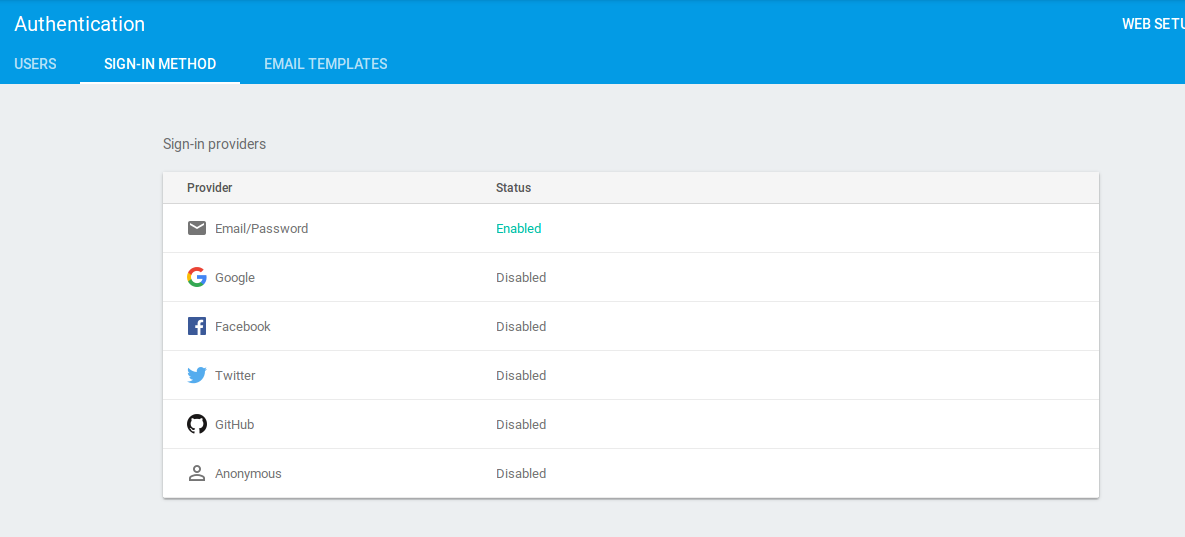
Task: Click the Disabled status for Facebook
Action: (x=521, y=326)
